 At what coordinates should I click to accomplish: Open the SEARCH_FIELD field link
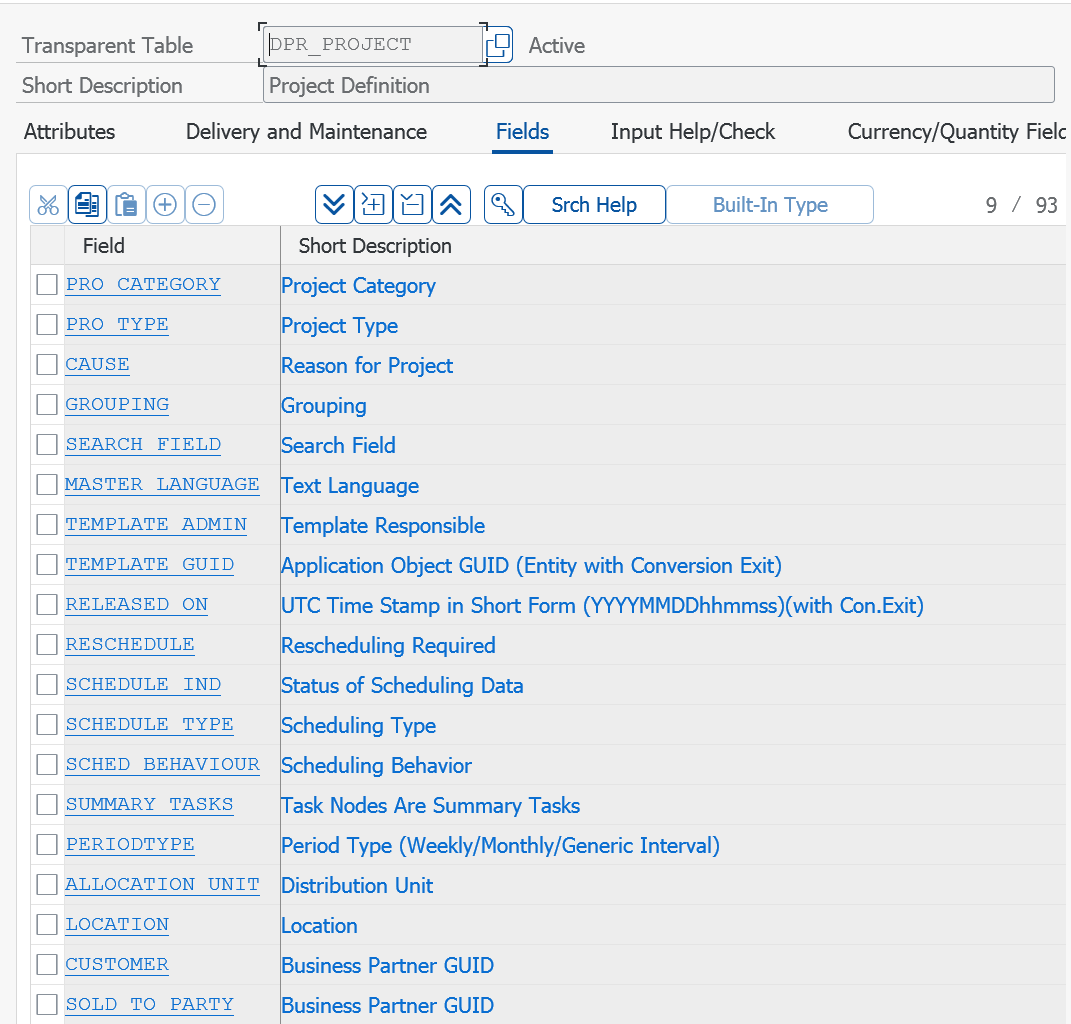pyautogui.click(x=143, y=444)
